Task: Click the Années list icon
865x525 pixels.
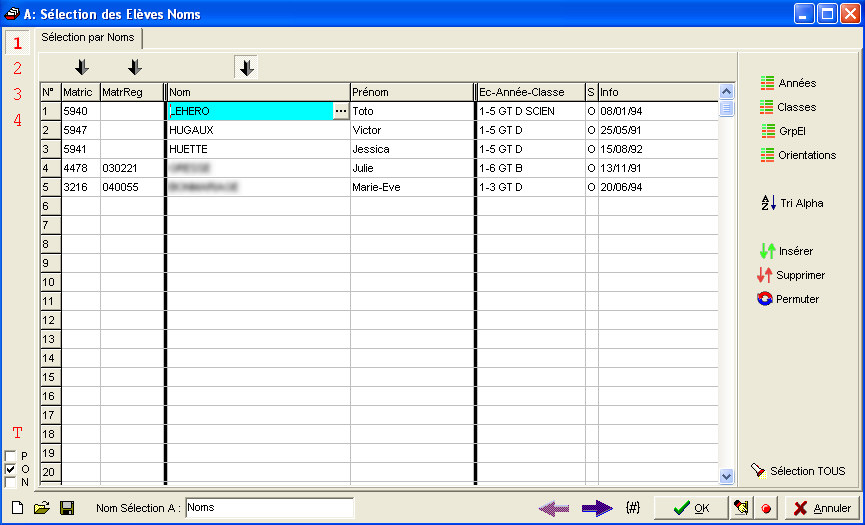Action: (x=768, y=83)
